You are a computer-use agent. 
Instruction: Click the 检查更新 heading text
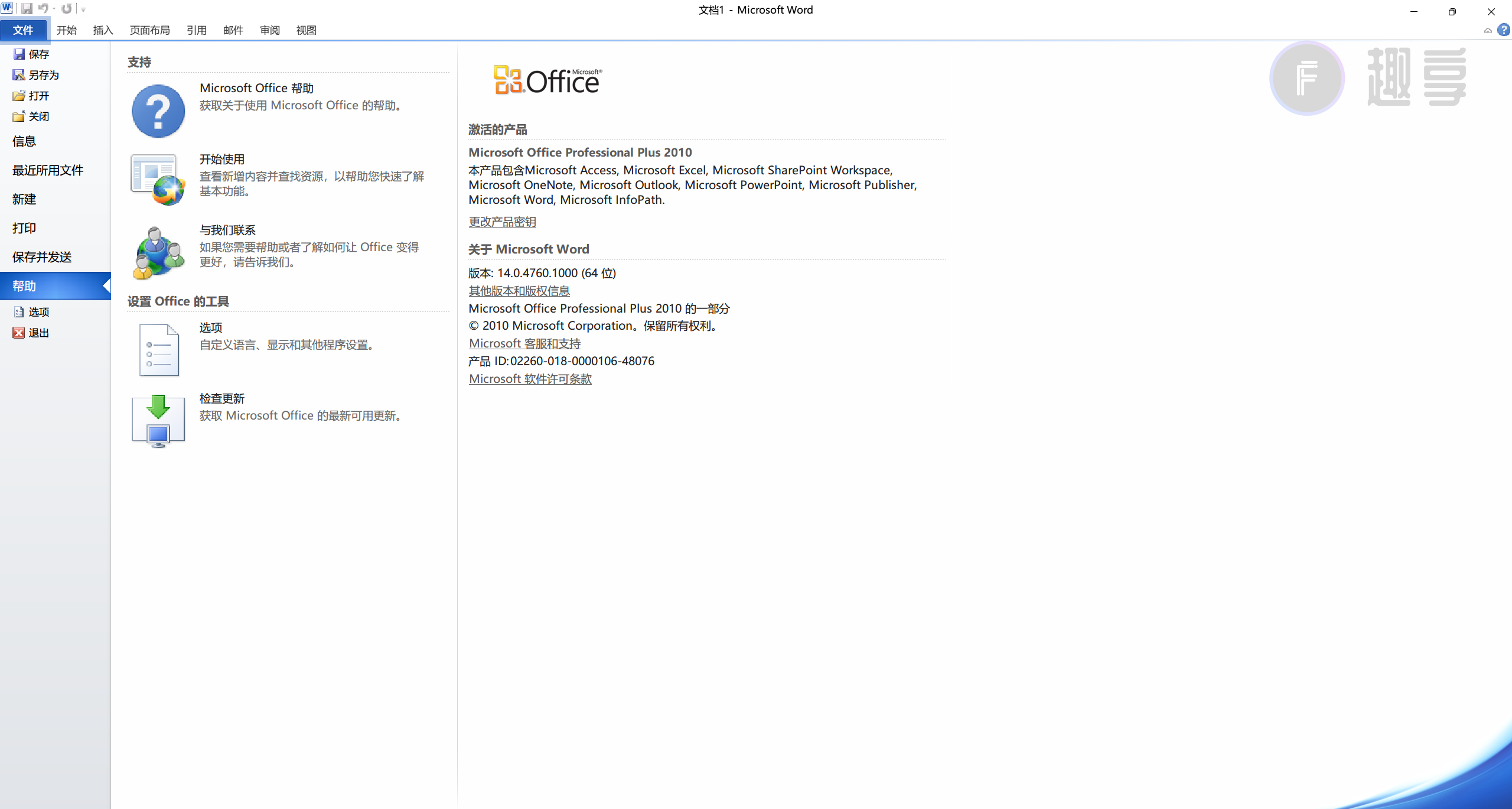(x=222, y=398)
